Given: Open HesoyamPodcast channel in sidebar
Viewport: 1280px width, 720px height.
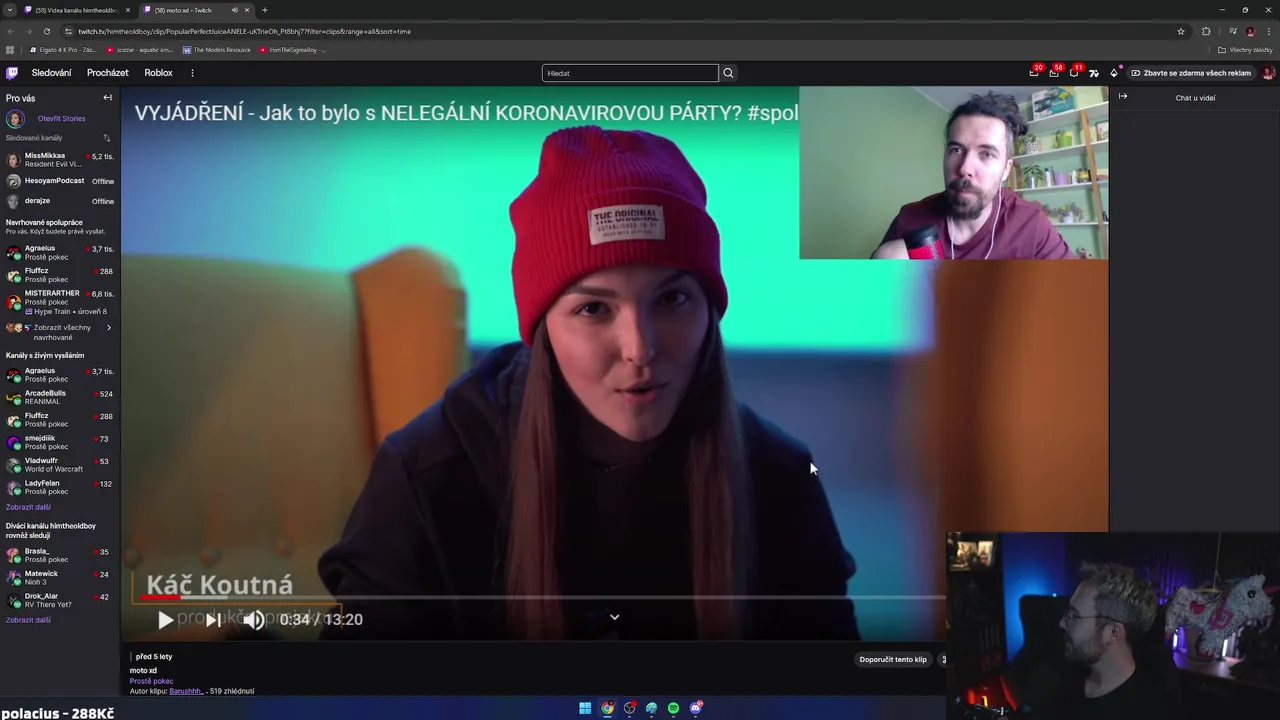Looking at the screenshot, I should tap(60, 181).
